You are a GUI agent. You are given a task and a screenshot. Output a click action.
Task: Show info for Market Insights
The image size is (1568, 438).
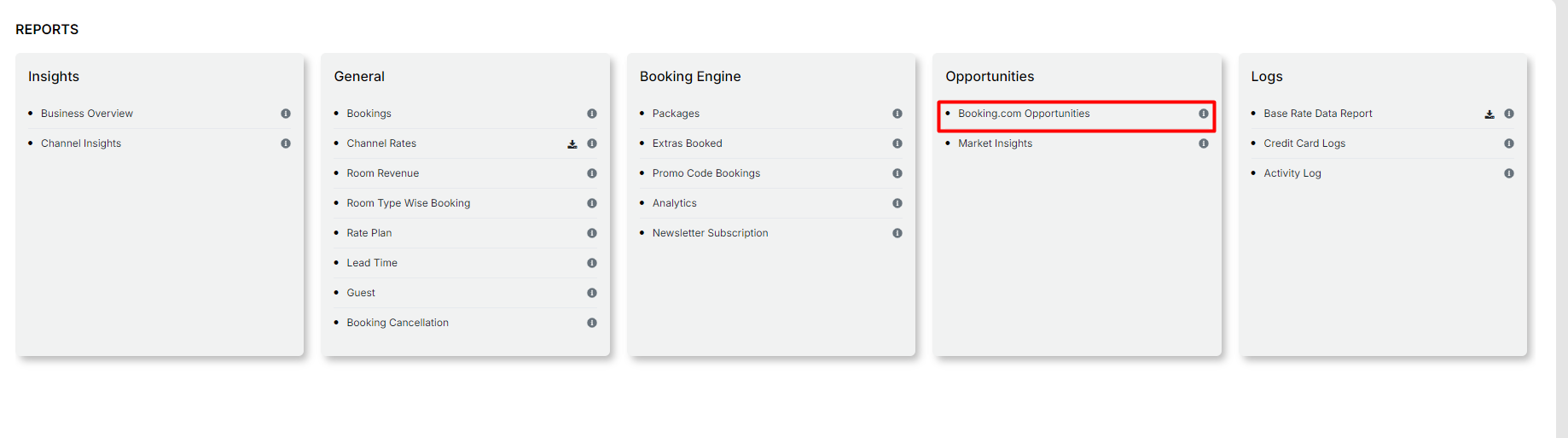pos(1203,143)
